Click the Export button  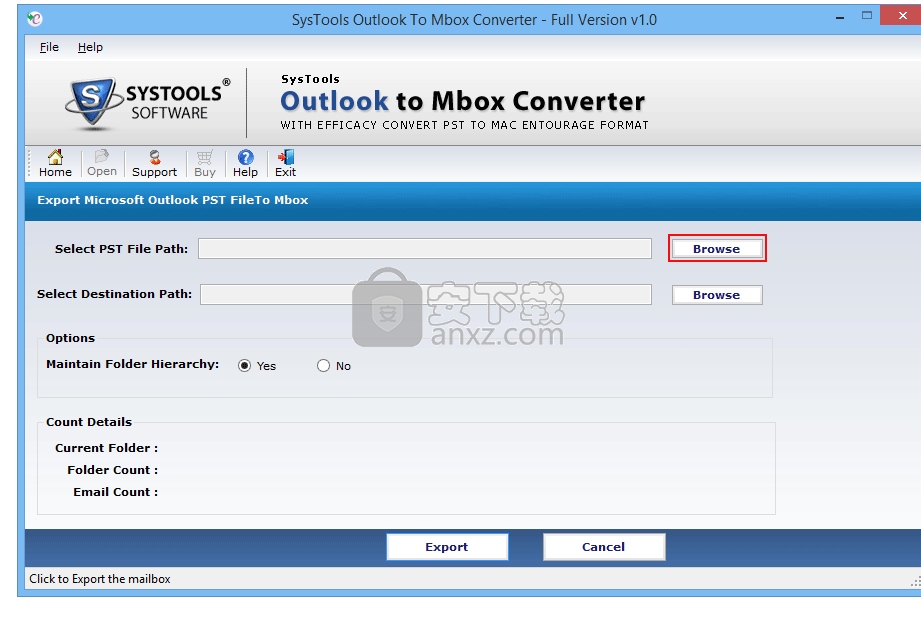(447, 547)
